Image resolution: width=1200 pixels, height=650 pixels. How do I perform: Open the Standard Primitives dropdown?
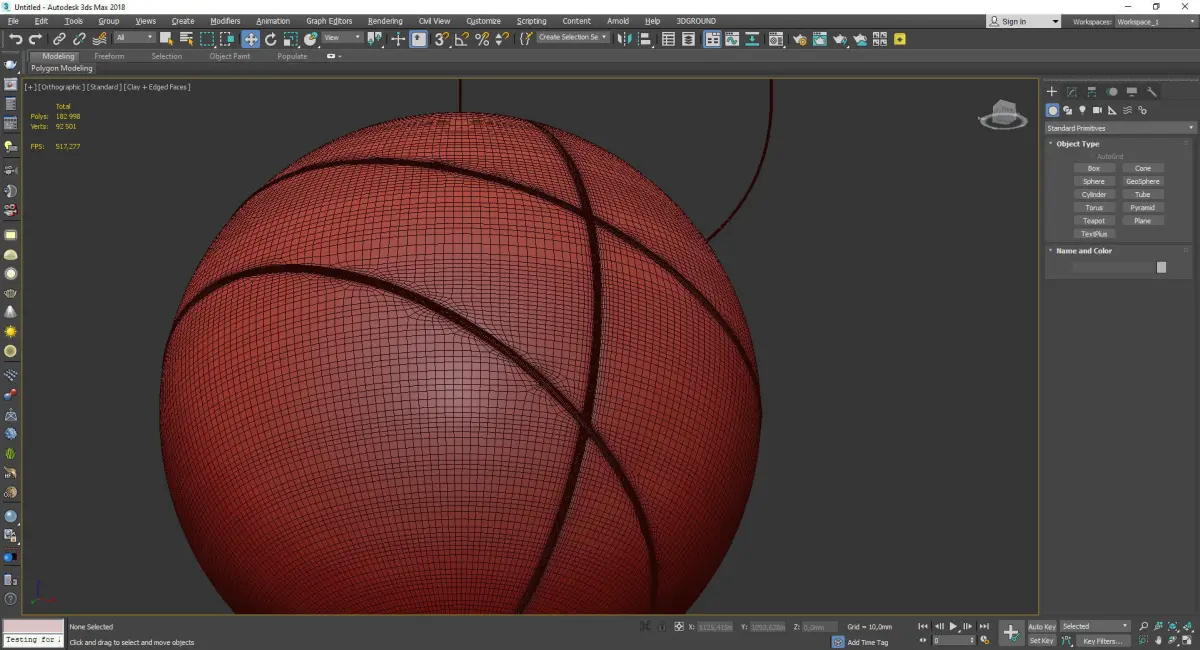click(1120, 128)
